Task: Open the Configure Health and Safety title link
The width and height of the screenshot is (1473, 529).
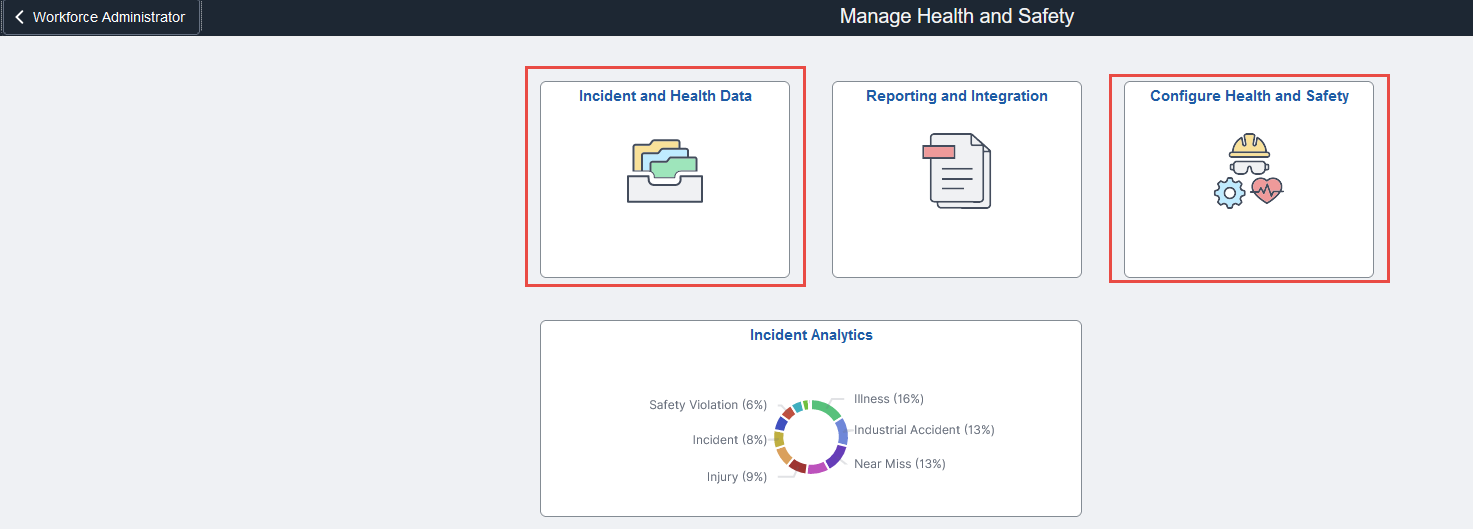Action: (1249, 96)
